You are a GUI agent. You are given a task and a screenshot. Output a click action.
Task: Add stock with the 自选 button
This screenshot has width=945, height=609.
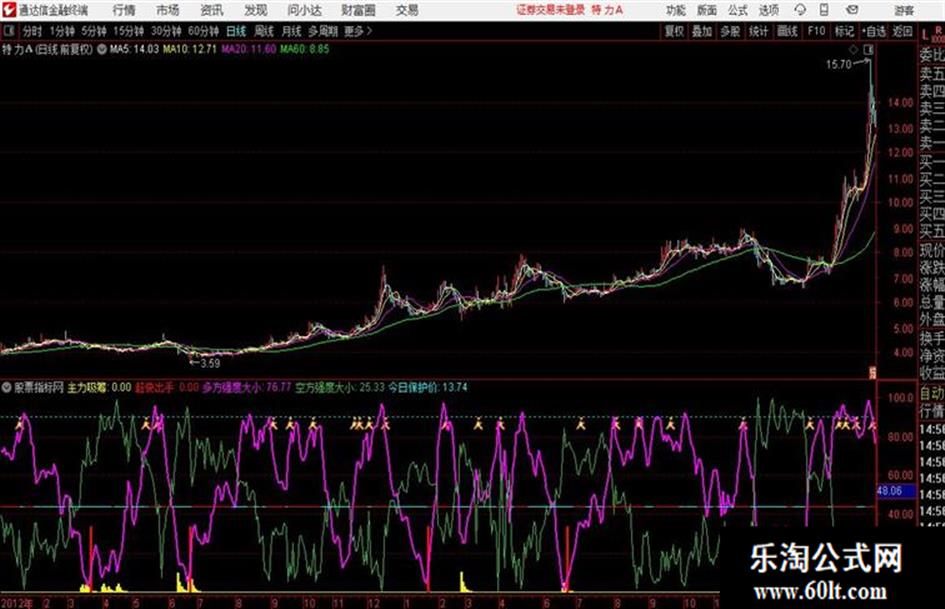coord(874,31)
